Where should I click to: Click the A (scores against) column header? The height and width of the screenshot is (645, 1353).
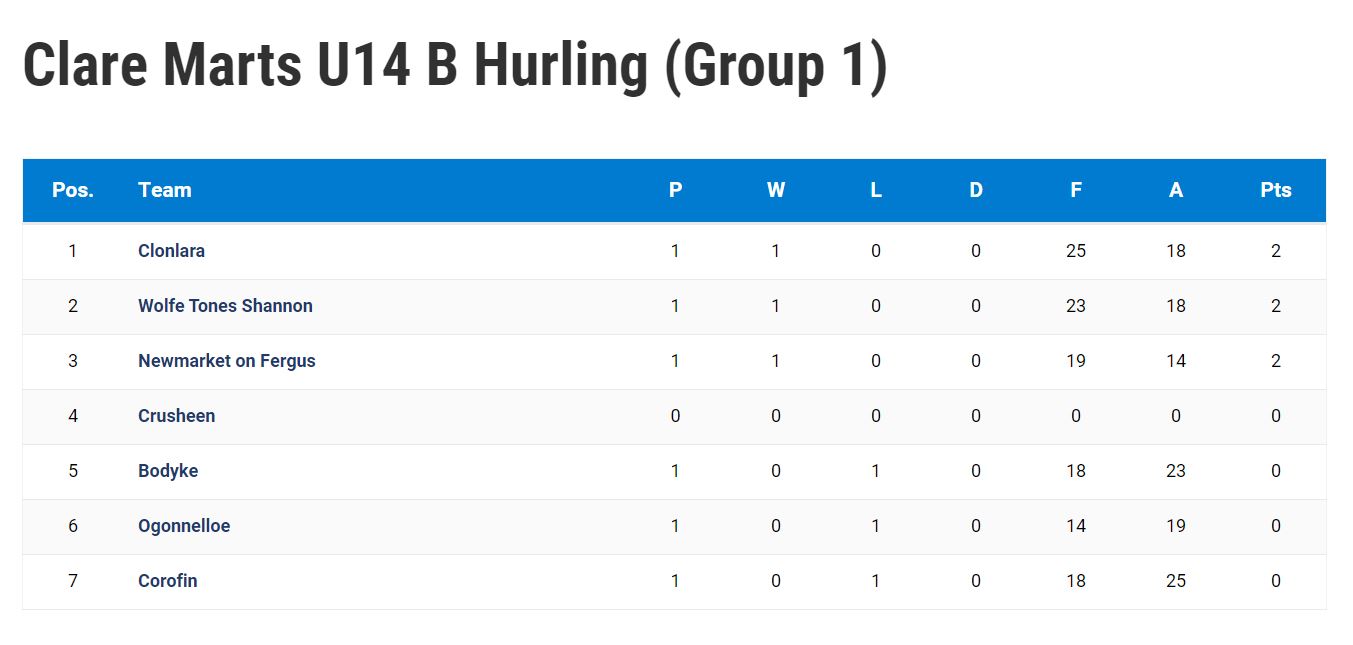(x=1176, y=190)
